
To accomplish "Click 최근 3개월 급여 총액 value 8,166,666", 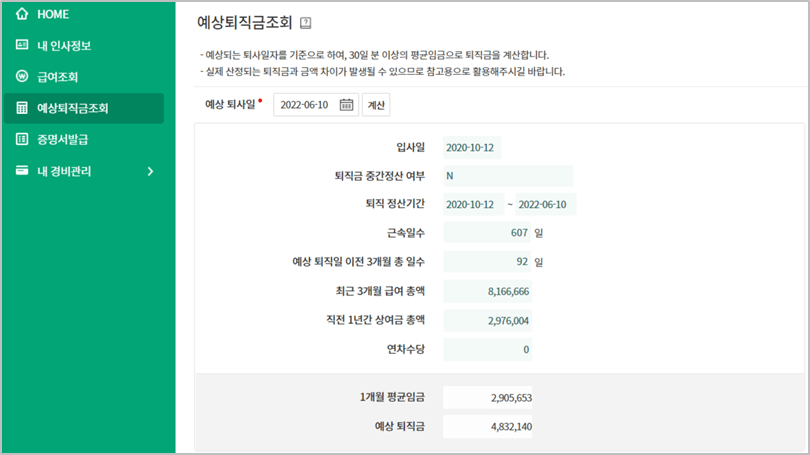I will (487, 291).
